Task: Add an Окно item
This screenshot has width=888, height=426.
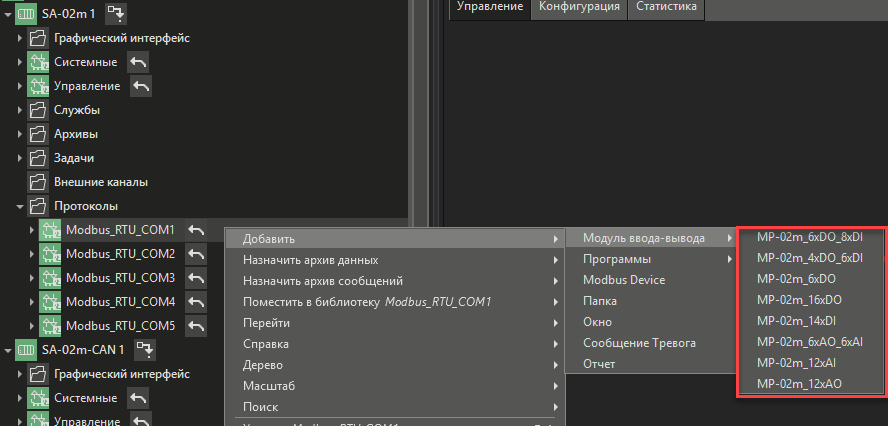Action: [651, 322]
